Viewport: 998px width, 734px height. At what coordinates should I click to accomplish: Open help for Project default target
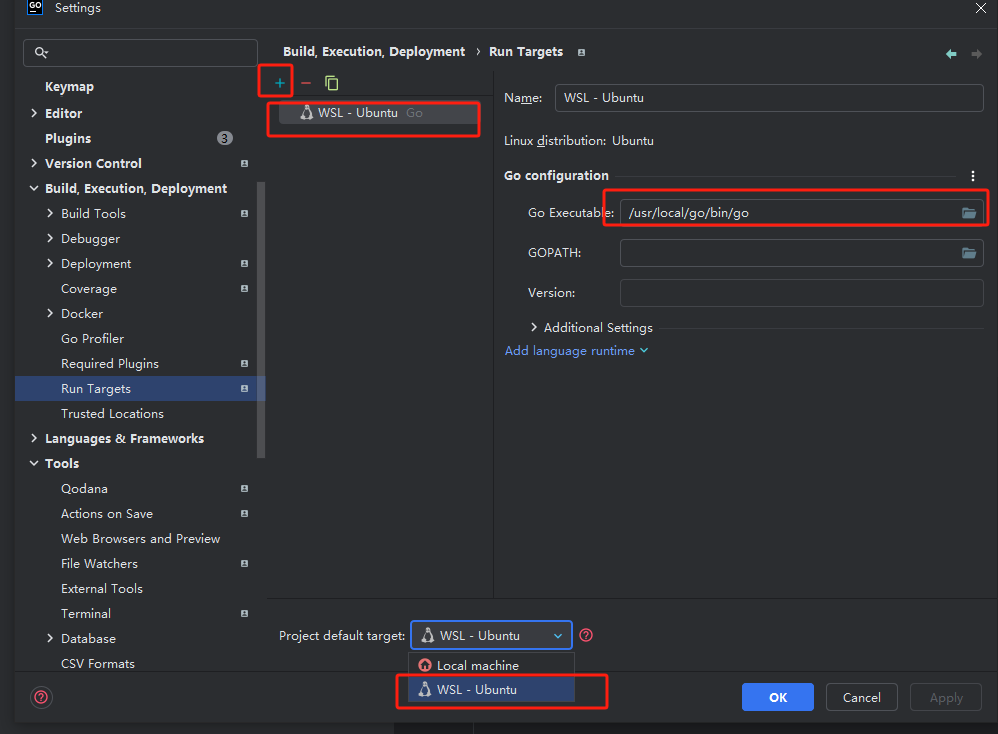586,635
